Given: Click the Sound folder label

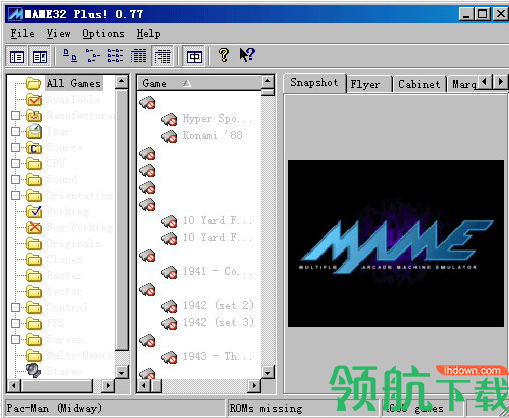Looking at the screenshot, I should point(62,179).
